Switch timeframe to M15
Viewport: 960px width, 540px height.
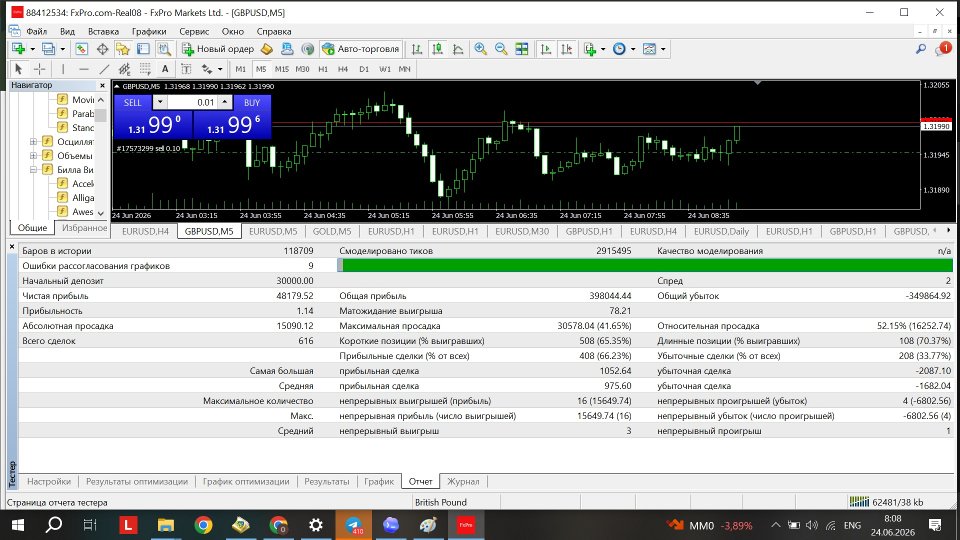point(282,69)
